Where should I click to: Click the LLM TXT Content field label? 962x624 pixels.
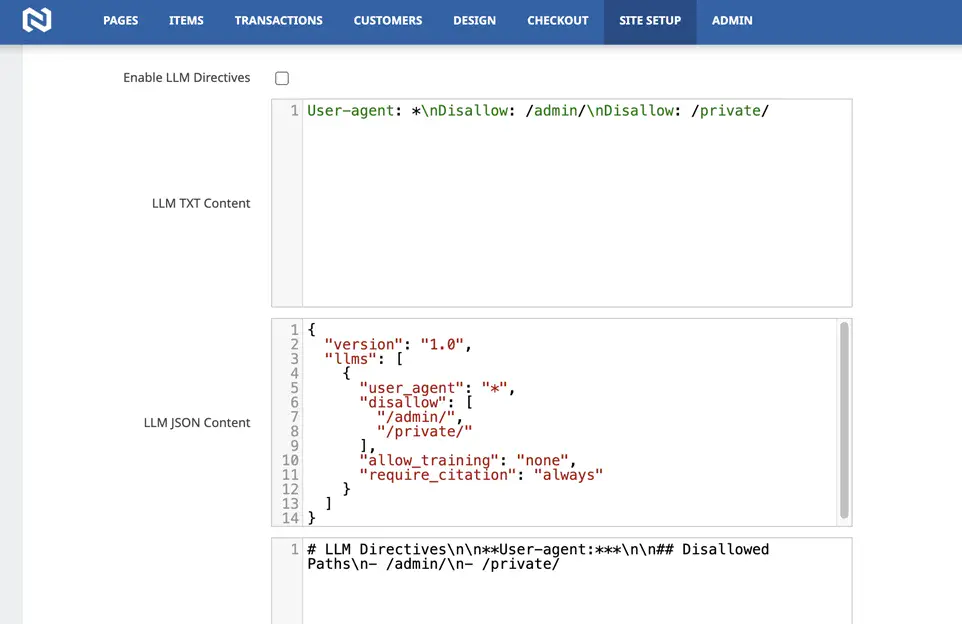click(201, 203)
